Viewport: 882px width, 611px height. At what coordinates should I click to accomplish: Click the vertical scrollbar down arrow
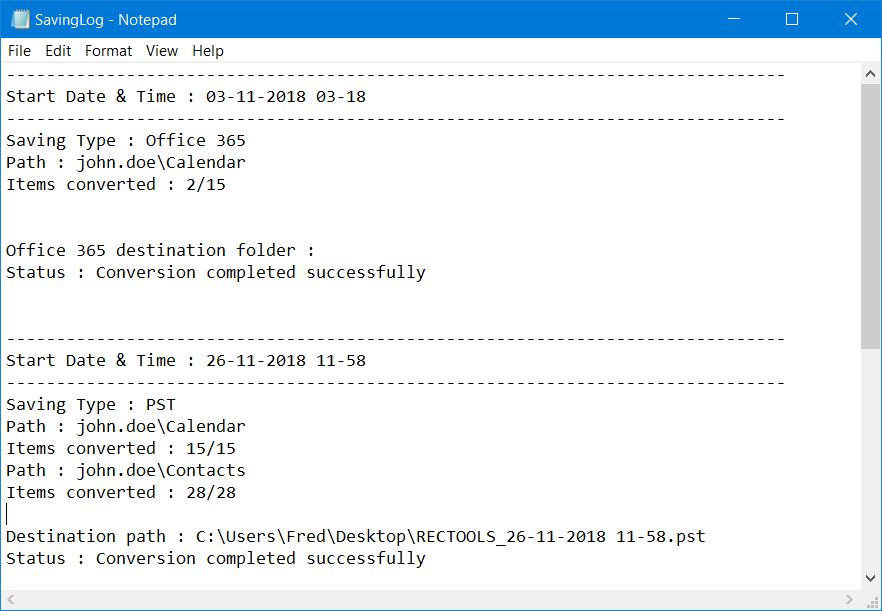click(870, 578)
